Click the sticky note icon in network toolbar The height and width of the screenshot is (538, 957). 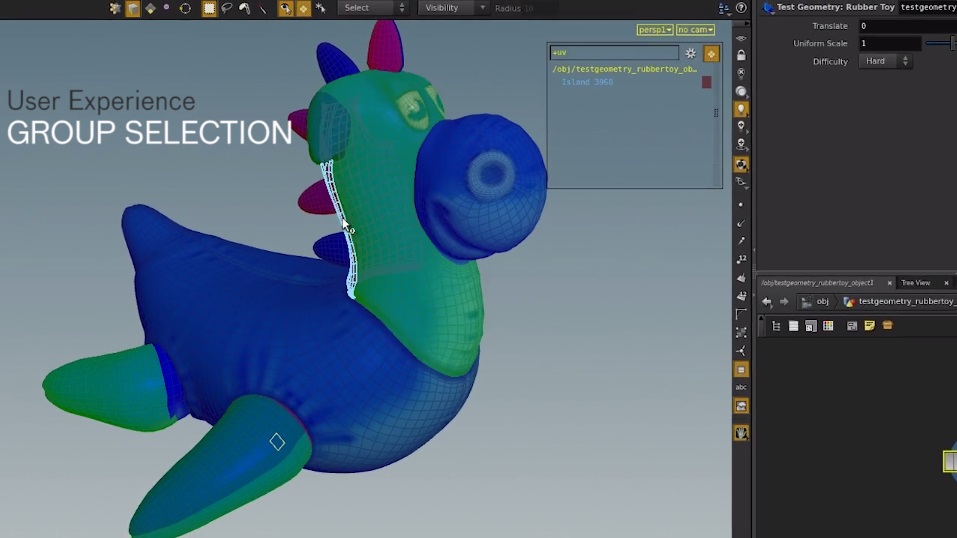[869, 326]
